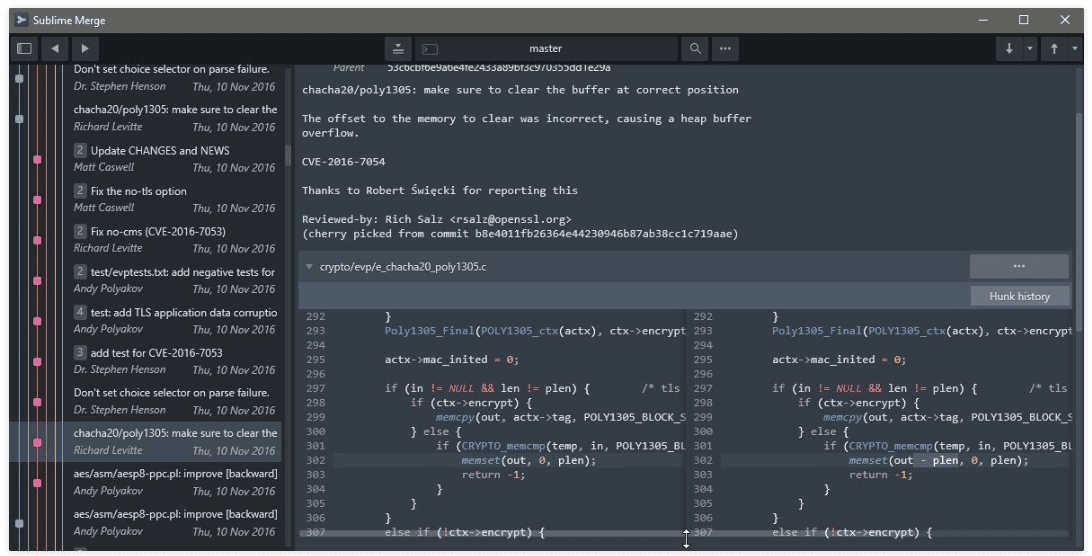Click the pink graph node beside 'Fix no-cms'
This screenshot has height=556, width=1092.
point(37,240)
